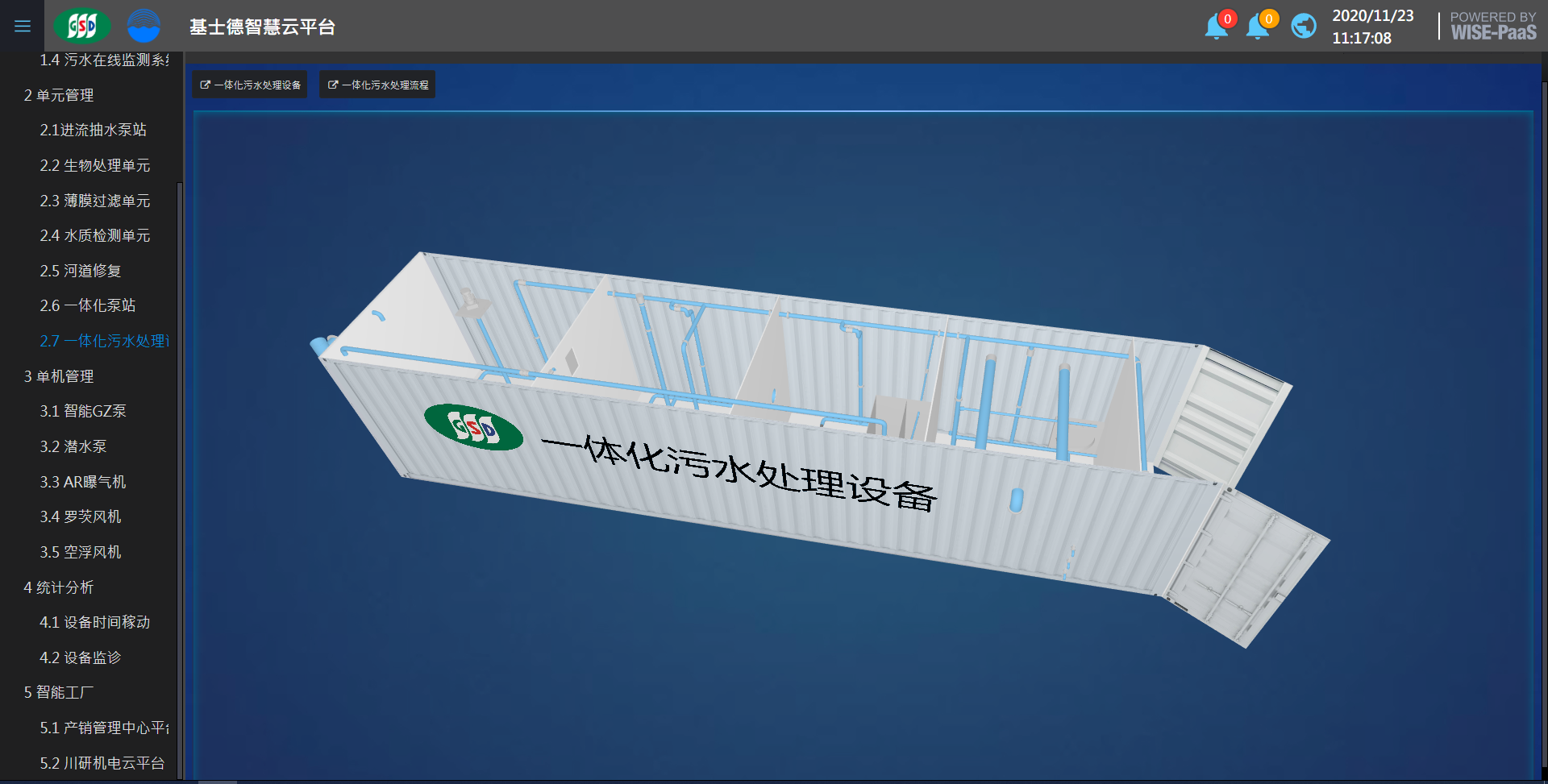Click the blue round wave logo
Screen dimensions: 1548x784
click(x=144, y=27)
